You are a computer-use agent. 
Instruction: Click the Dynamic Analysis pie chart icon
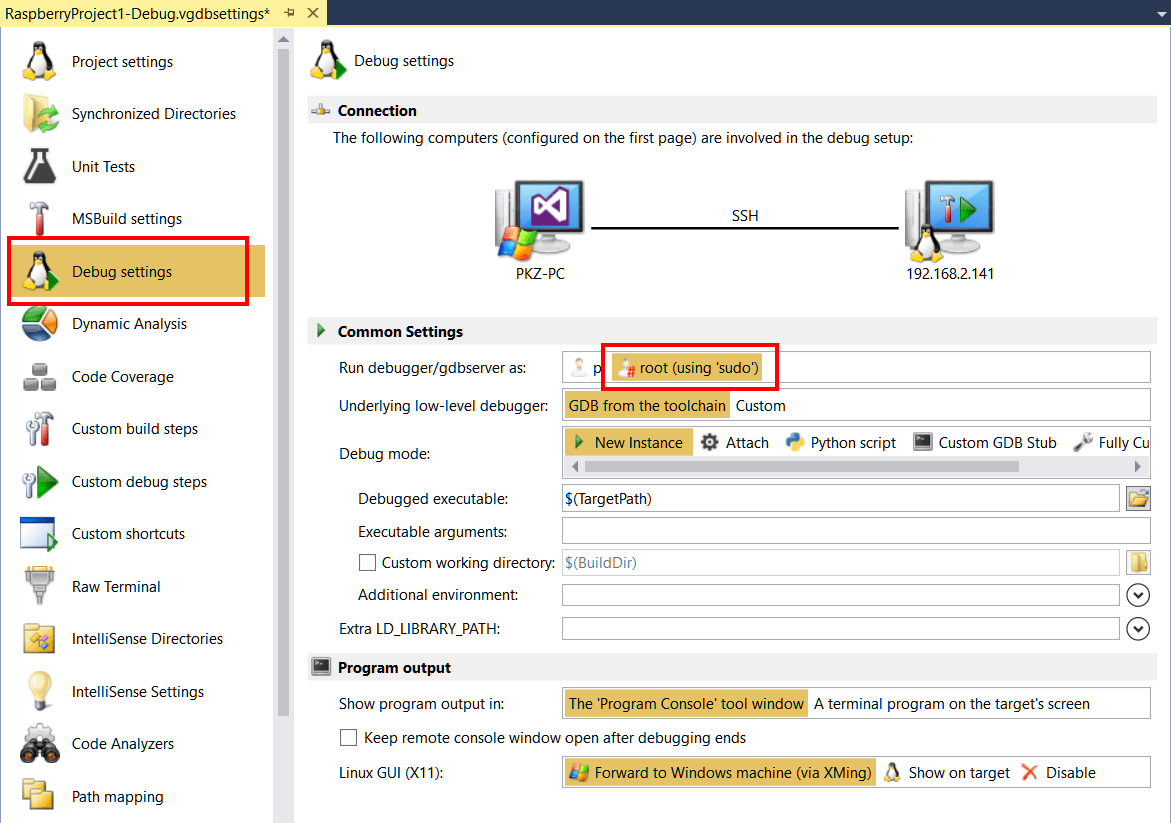click(x=40, y=323)
